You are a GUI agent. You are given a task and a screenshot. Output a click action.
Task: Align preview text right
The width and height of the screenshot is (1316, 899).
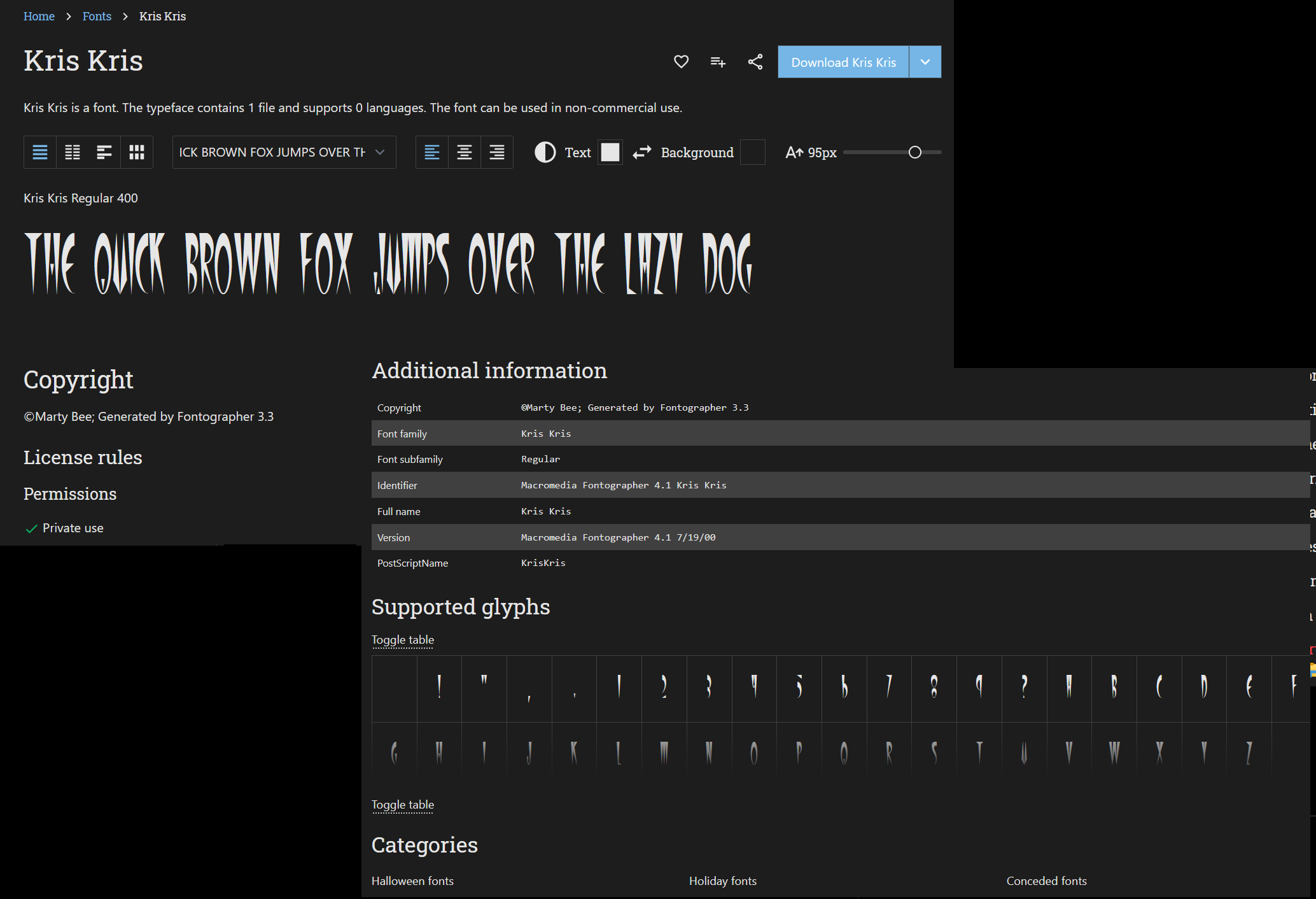click(497, 152)
